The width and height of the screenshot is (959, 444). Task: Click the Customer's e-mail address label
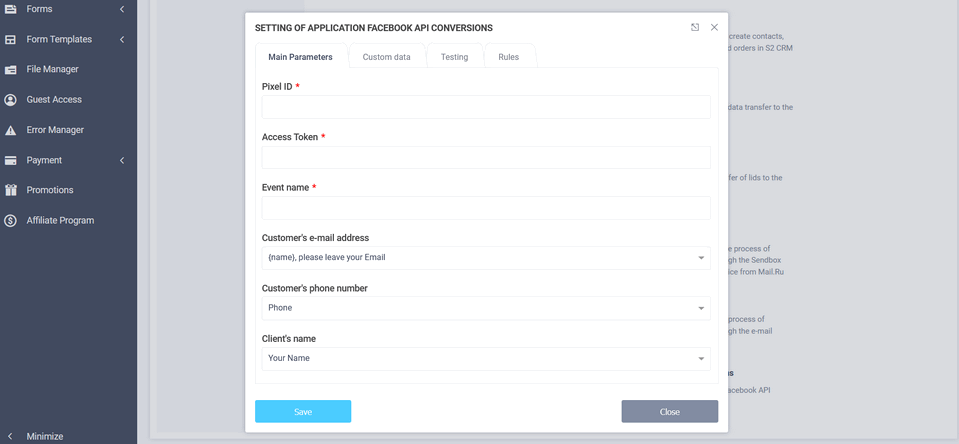click(x=316, y=238)
